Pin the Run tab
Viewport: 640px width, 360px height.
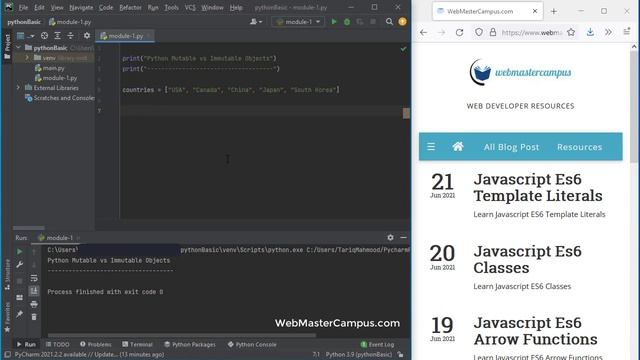click(20, 314)
